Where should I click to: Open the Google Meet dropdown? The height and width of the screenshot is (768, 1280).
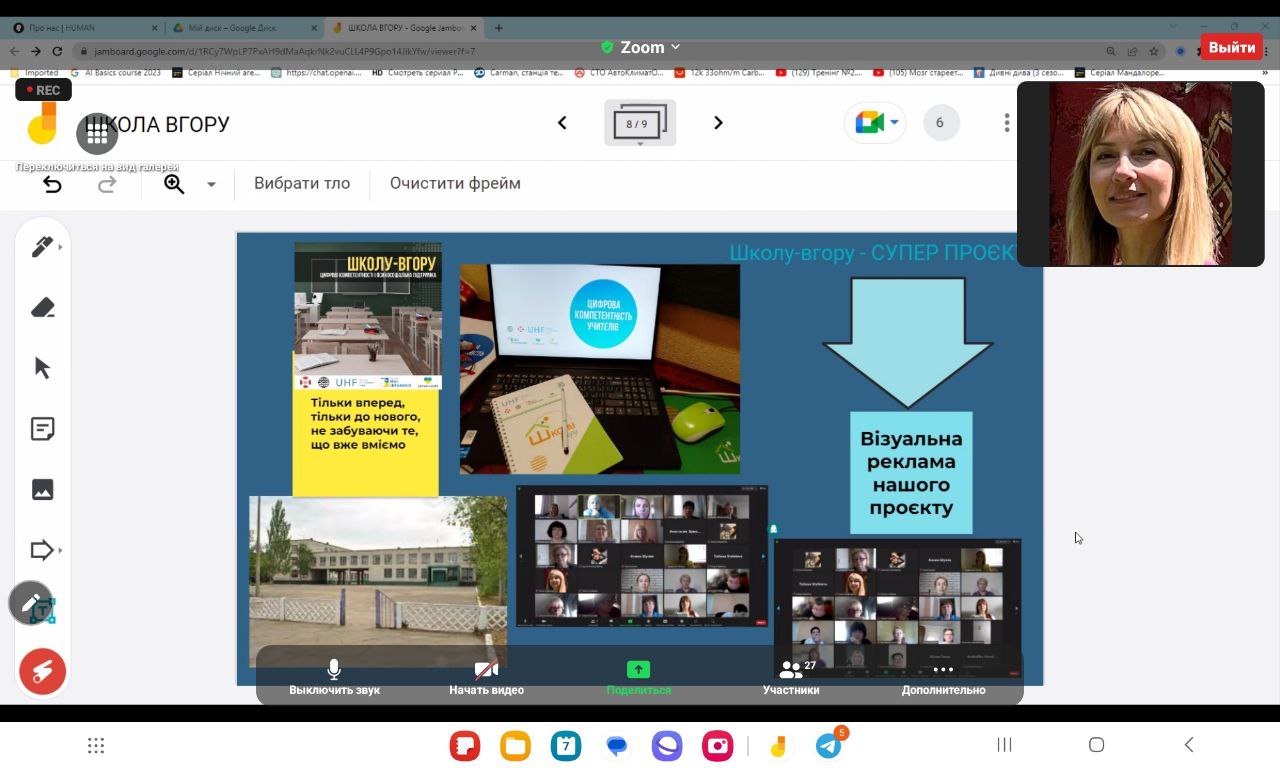pyautogui.click(x=876, y=123)
